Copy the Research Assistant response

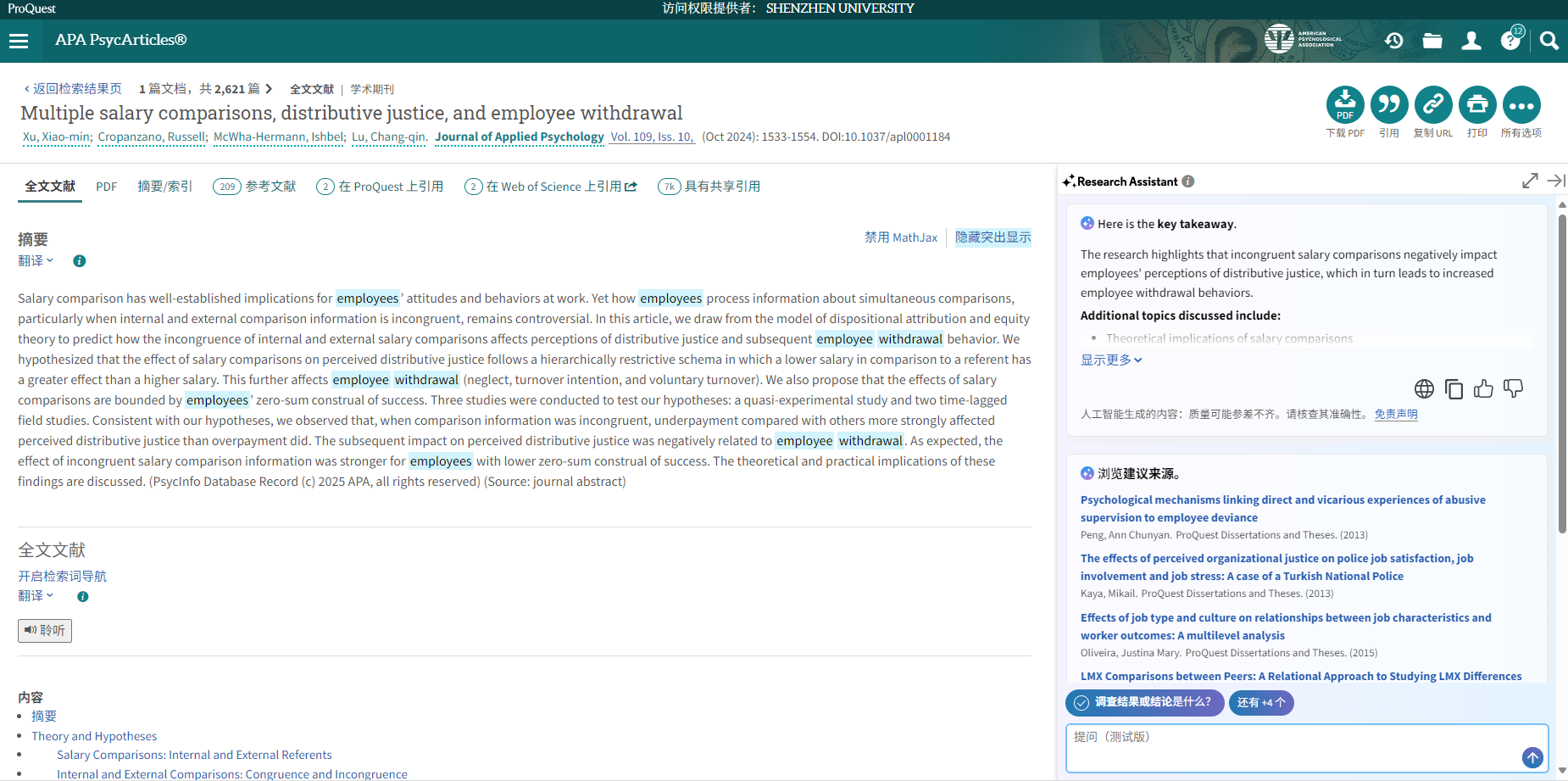(1454, 388)
